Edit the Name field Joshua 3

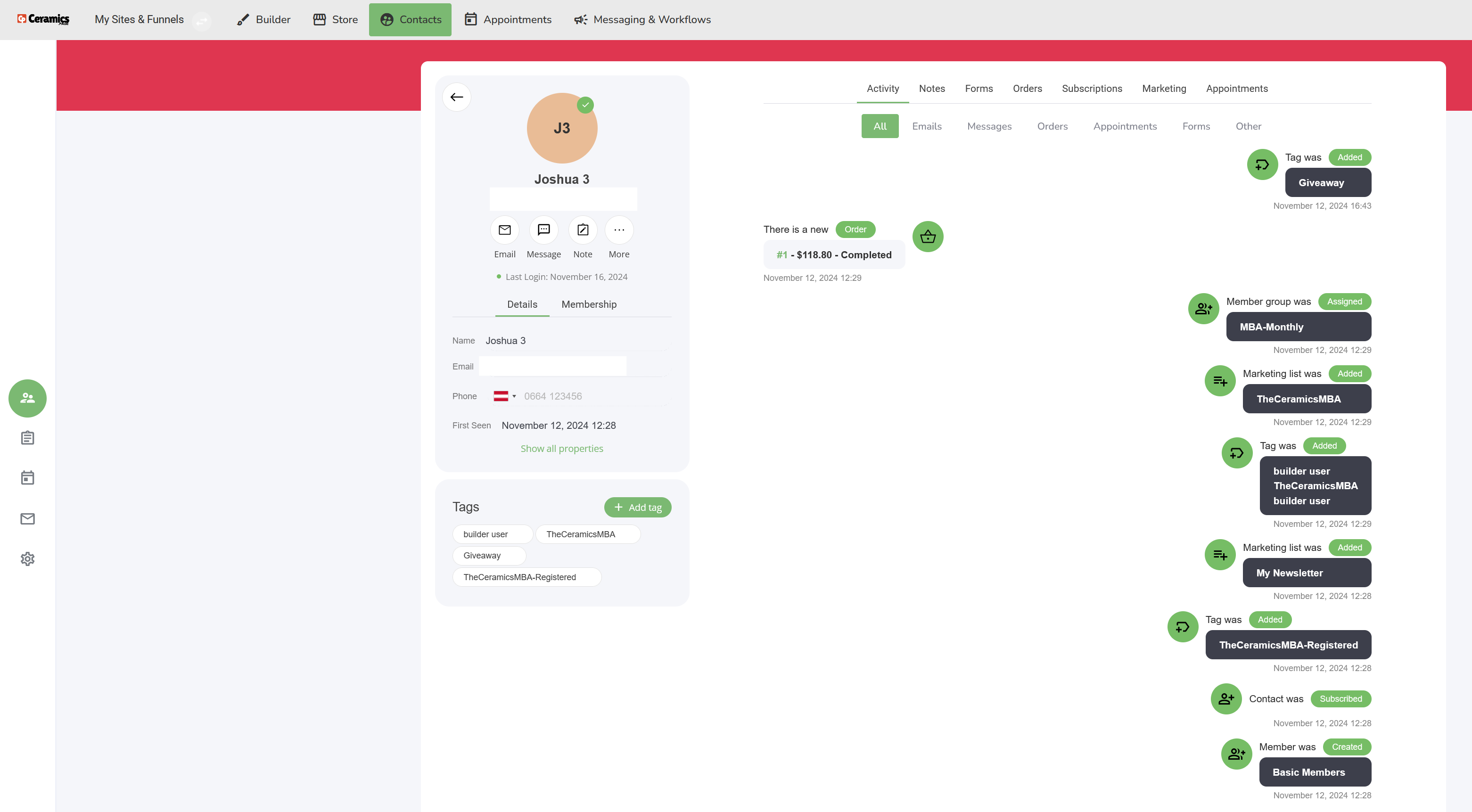pyautogui.click(x=576, y=341)
